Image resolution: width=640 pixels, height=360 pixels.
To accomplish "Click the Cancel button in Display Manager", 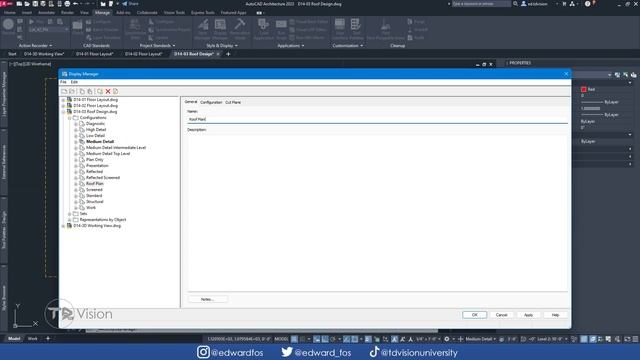I will click(502, 315).
